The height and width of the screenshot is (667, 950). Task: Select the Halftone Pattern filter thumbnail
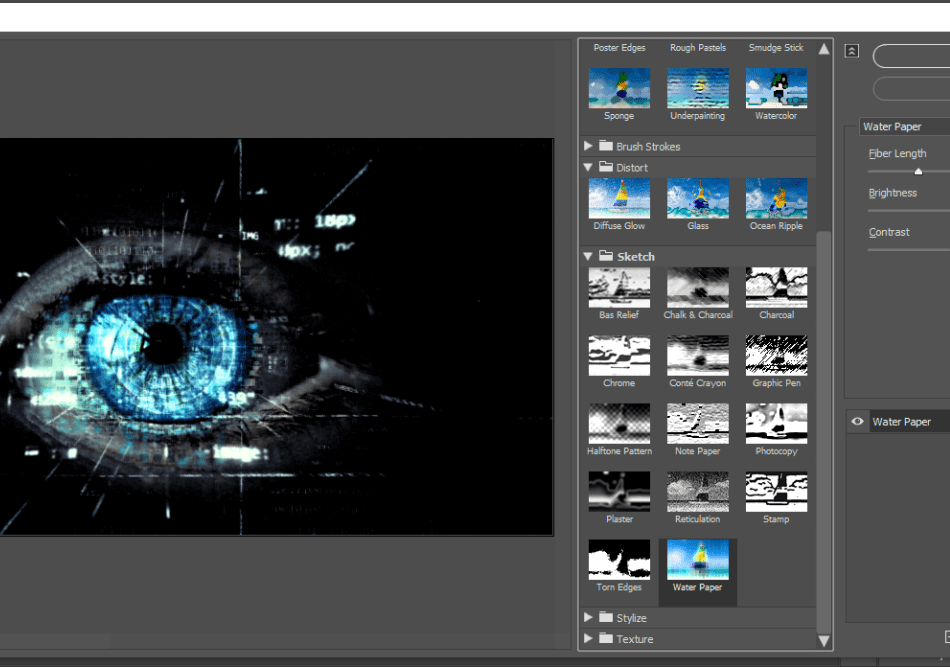point(619,423)
